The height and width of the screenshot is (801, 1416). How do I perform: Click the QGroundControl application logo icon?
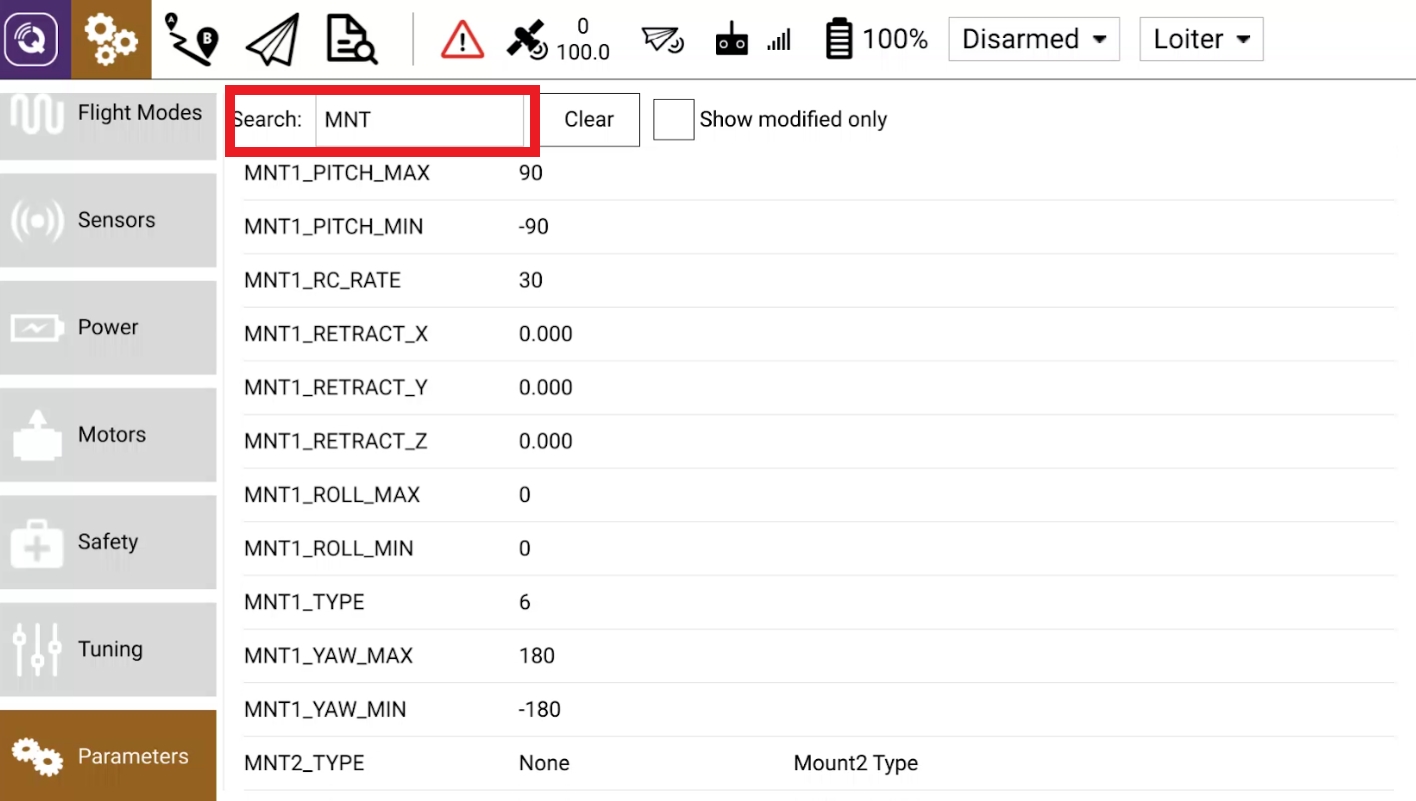[34, 39]
